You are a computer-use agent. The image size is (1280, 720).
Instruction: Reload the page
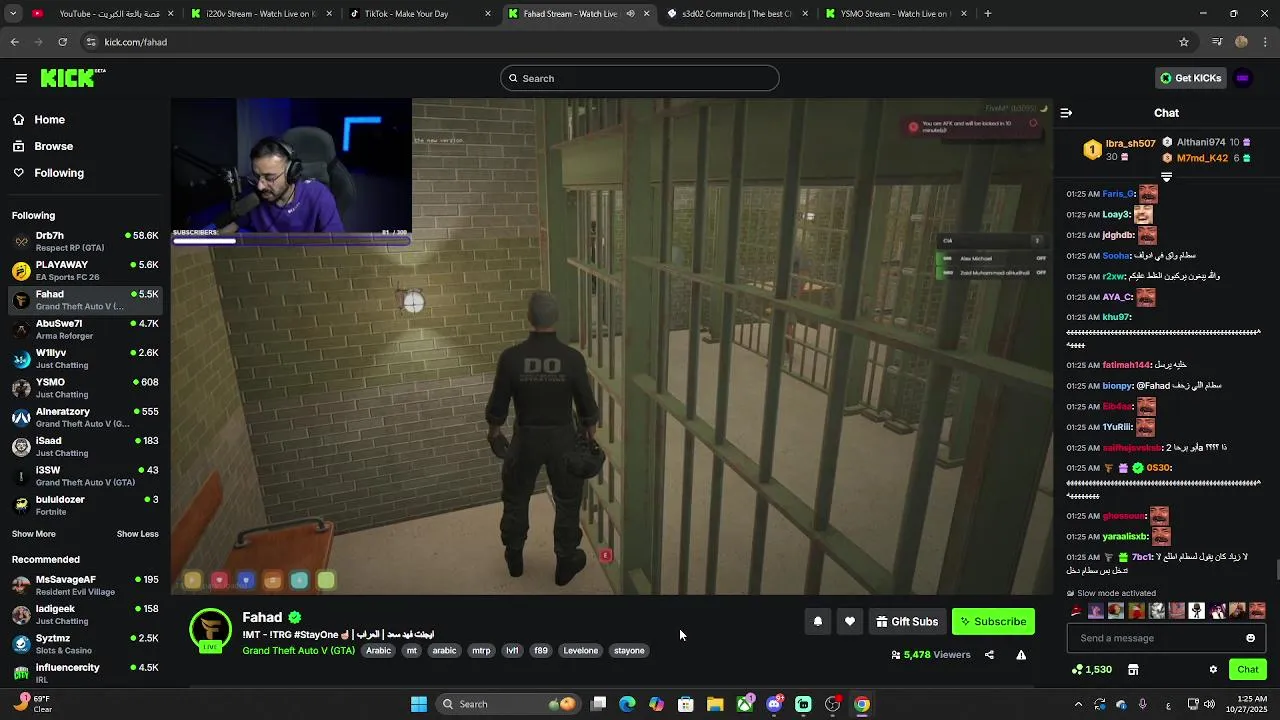pos(62,42)
